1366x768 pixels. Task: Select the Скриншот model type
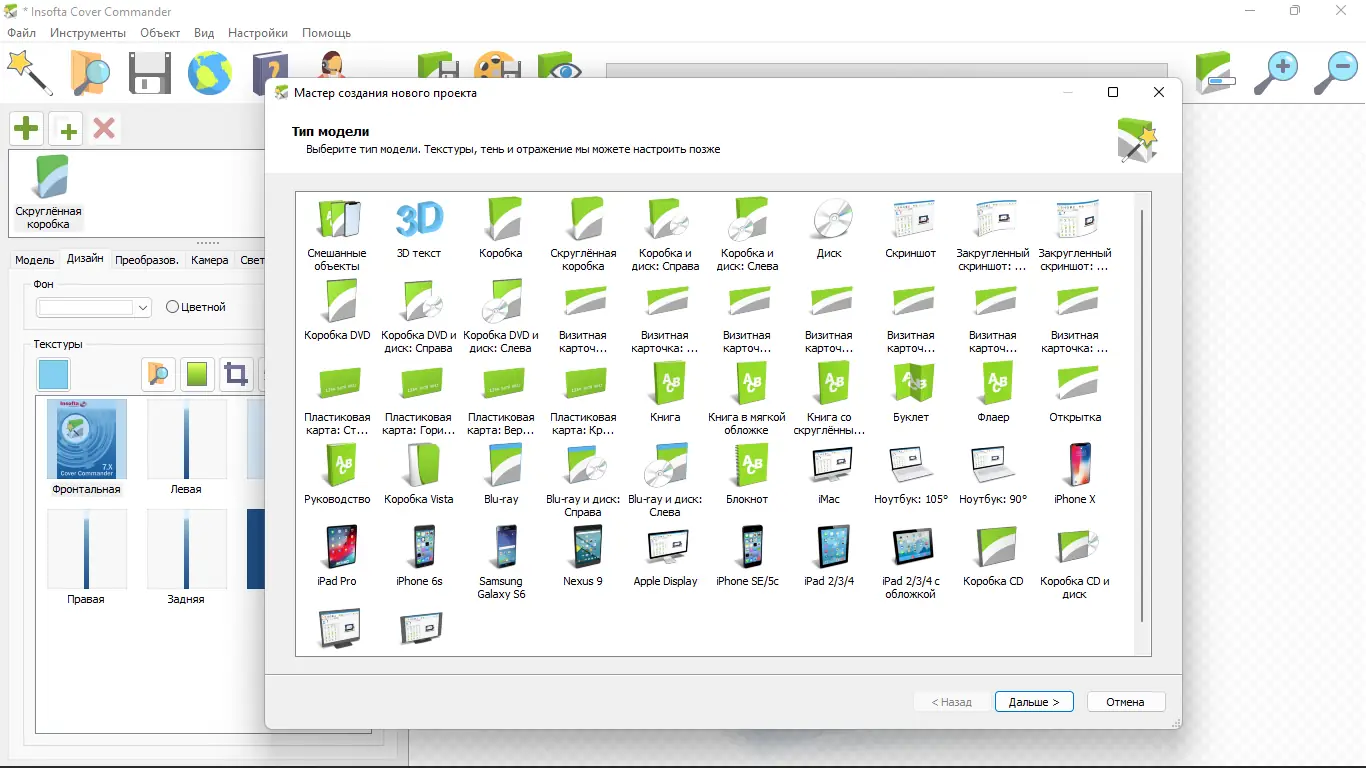911,231
